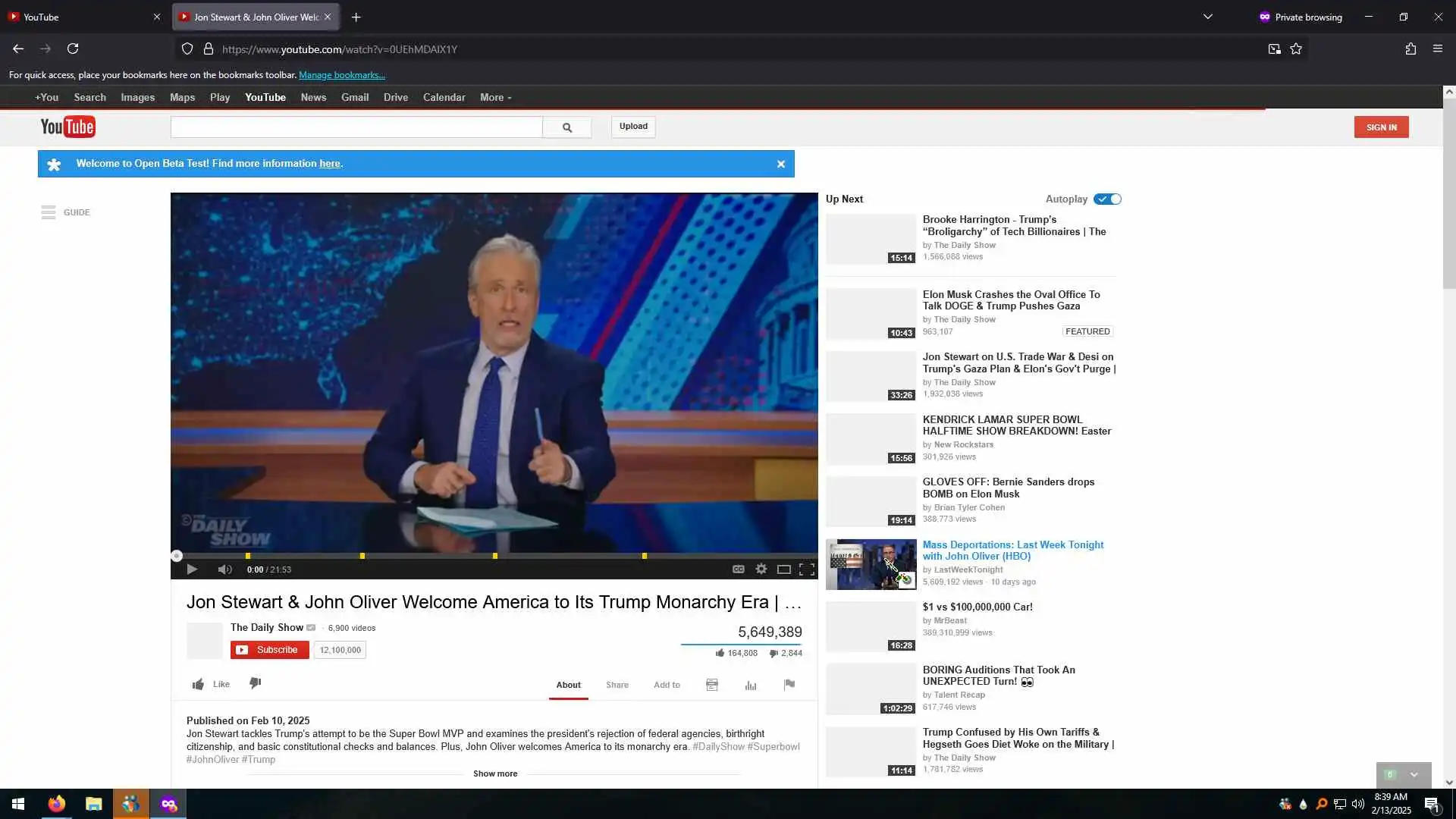
Task: Report video with flag icon
Action: [x=789, y=684]
